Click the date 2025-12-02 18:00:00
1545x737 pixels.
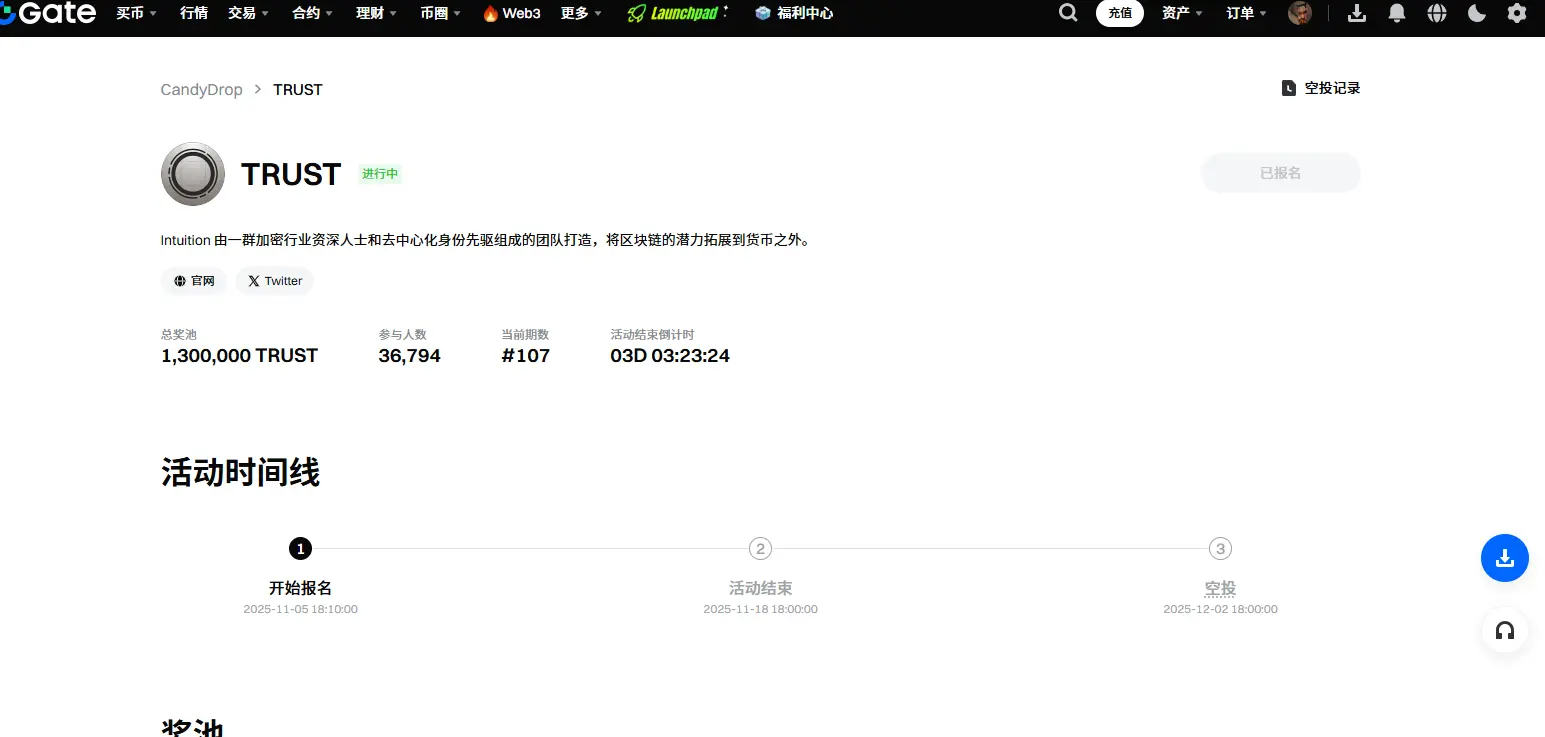coord(1220,609)
